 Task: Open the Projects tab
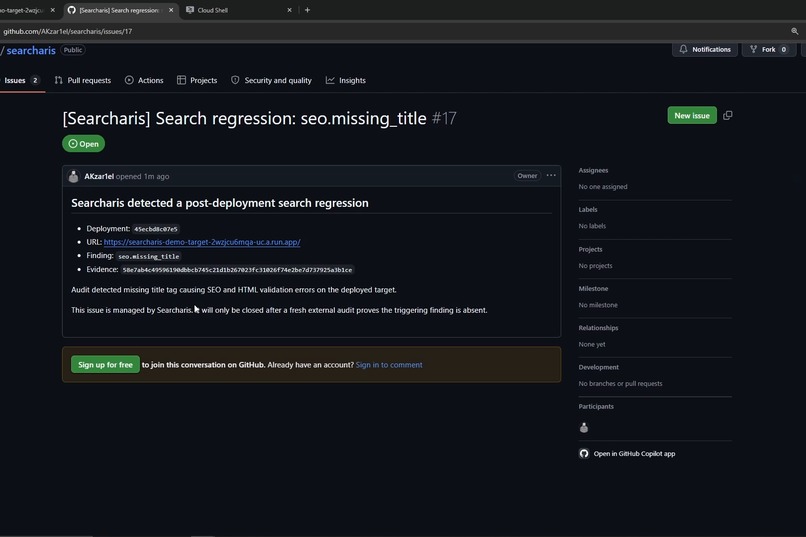[197, 80]
